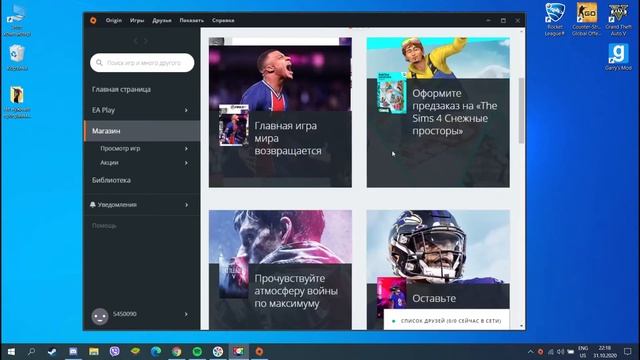Open the FIFA promo tile Главная игра мира
Screen dimensions: 640x360
tap(280, 113)
